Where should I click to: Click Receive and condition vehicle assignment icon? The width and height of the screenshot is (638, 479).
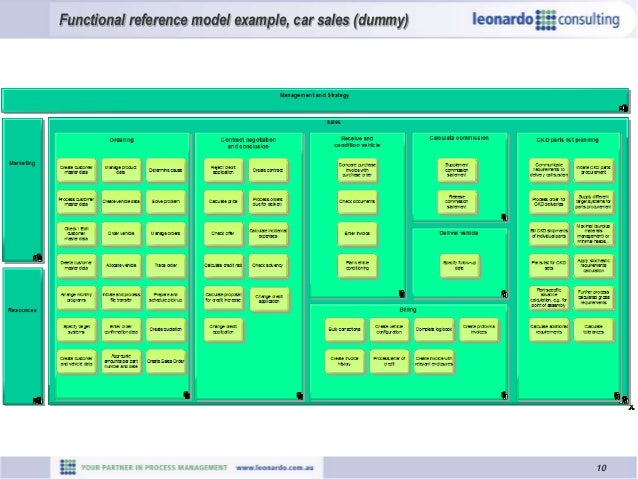[x=402, y=293]
